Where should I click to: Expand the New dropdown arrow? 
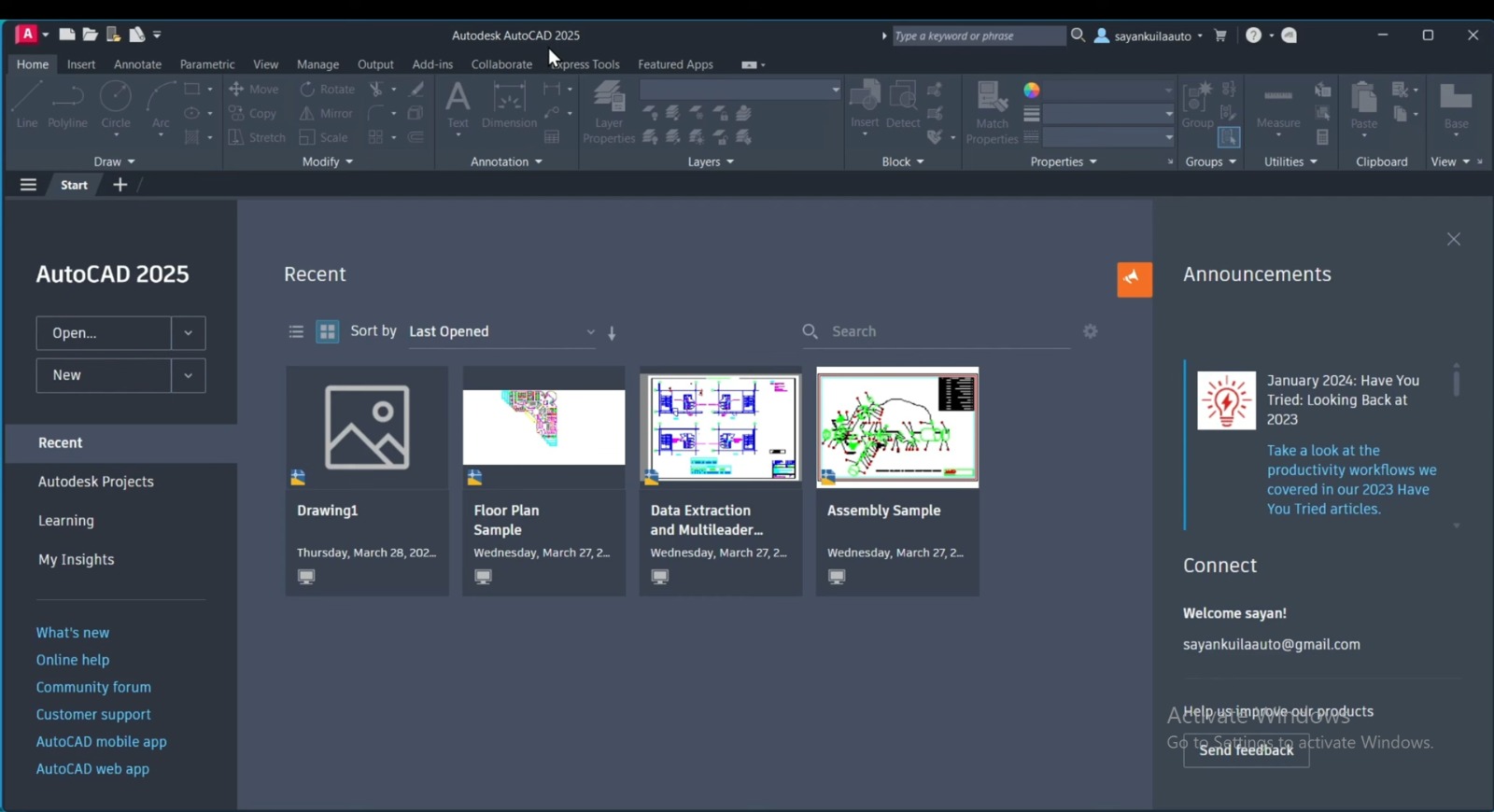[189, 375]
